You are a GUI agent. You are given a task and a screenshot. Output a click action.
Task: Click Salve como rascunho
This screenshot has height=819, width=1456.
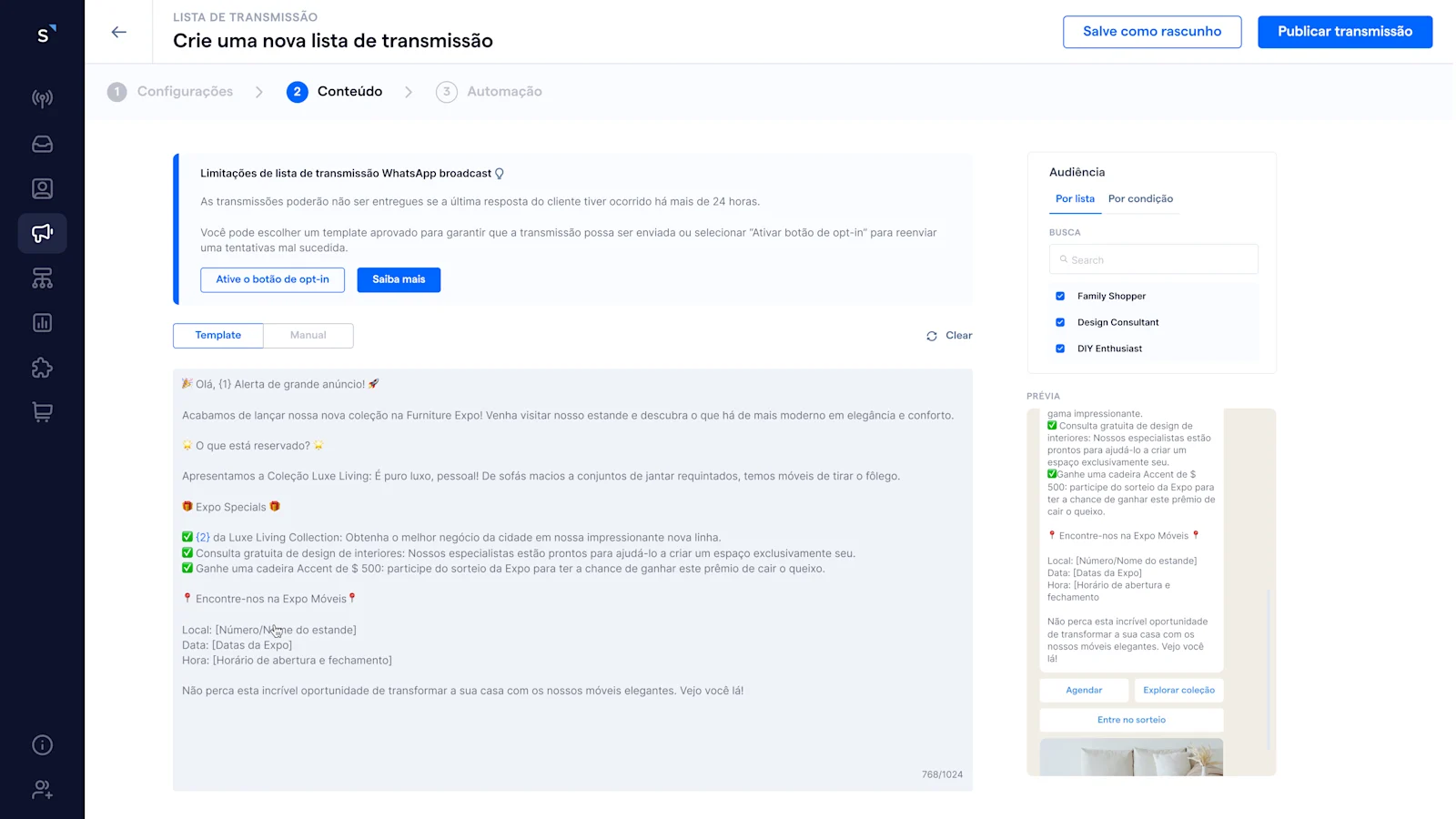(1152, 31)
